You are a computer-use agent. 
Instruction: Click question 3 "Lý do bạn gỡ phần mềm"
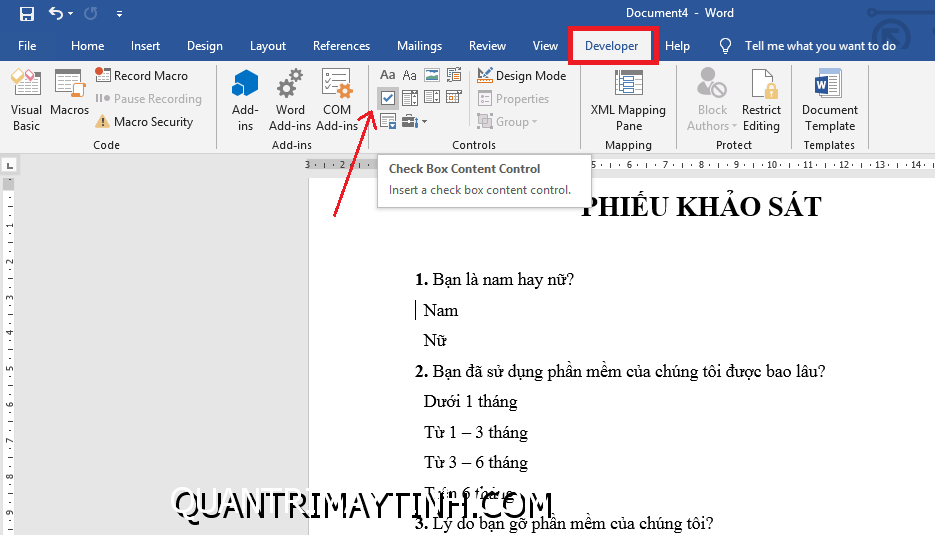point(564,524)
